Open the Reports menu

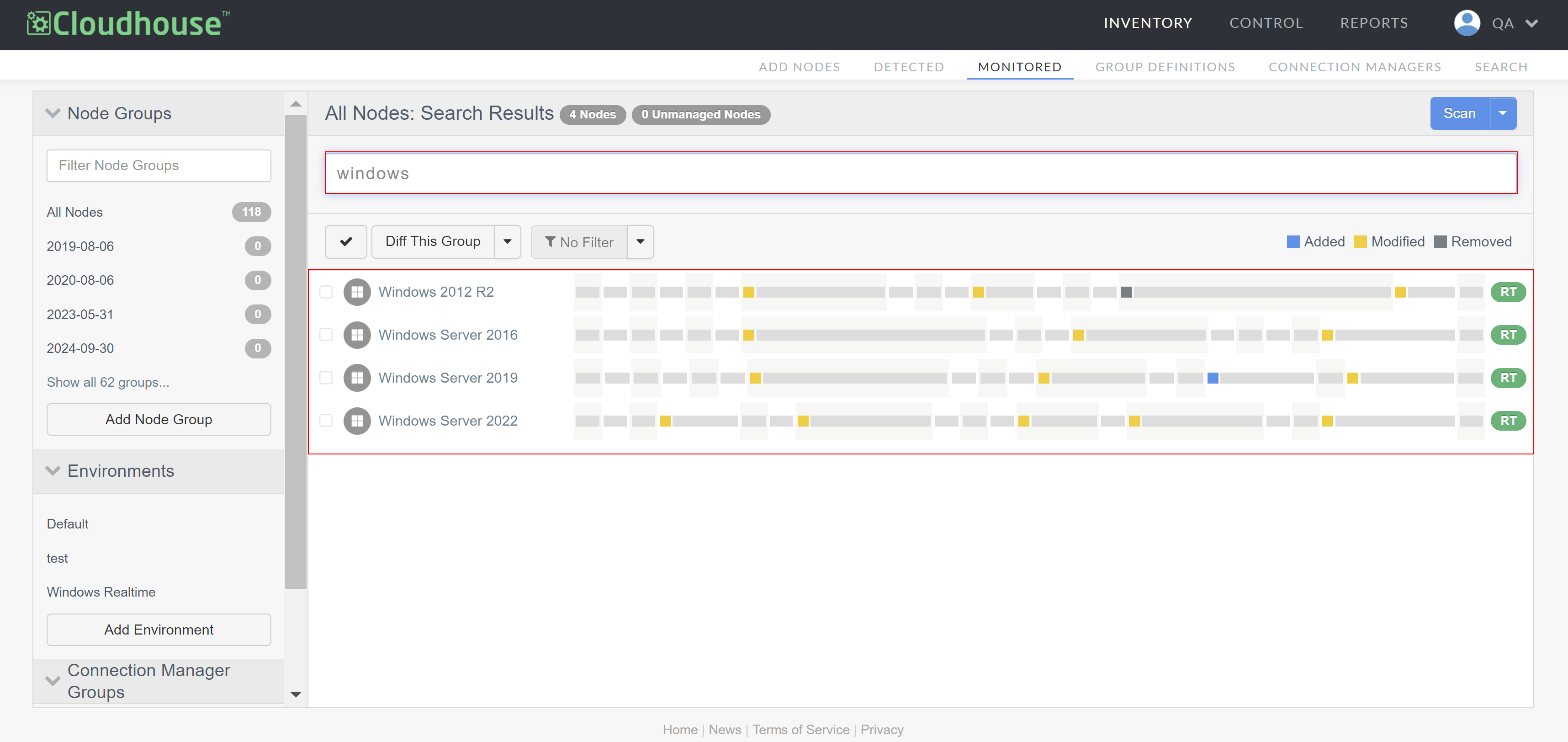pos(1374,23)
